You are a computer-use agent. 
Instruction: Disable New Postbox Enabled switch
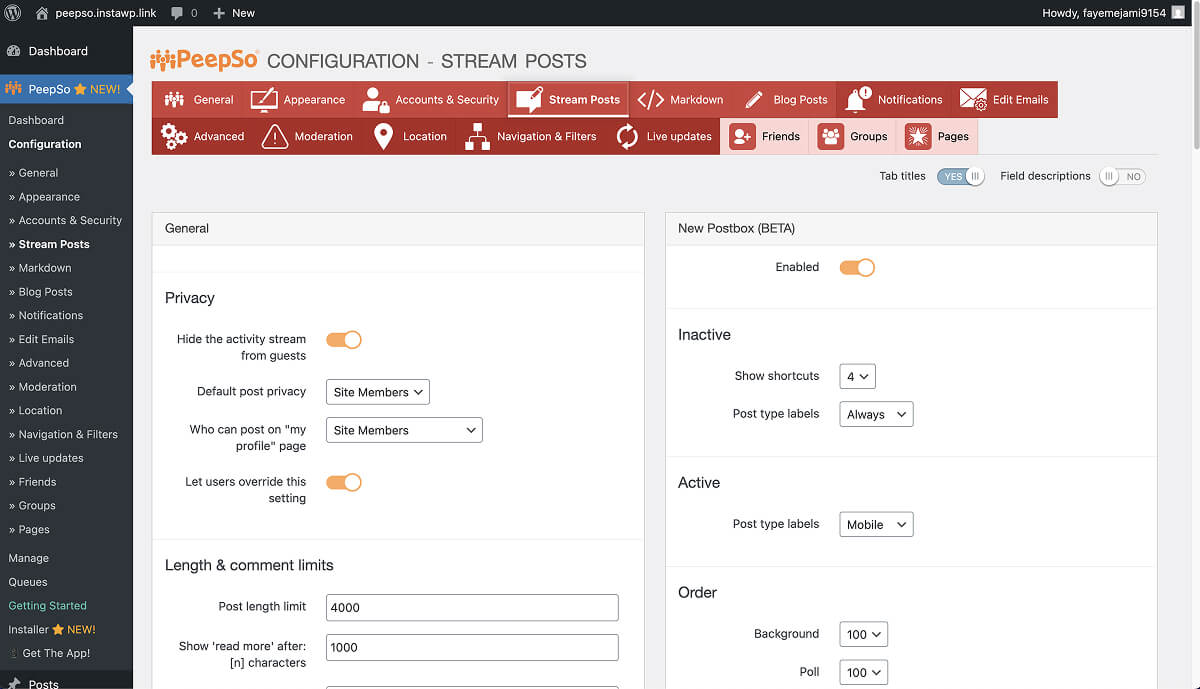point(857,267)
